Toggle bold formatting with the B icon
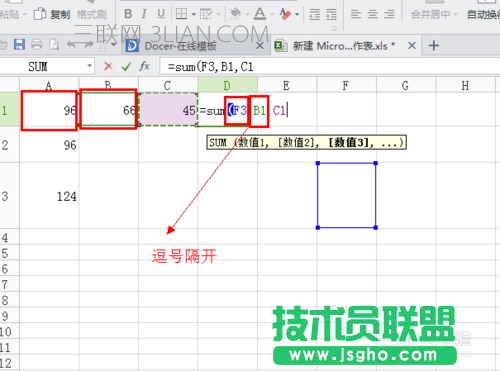The width and height of the screenshot is (500, 371). (128, 14)
